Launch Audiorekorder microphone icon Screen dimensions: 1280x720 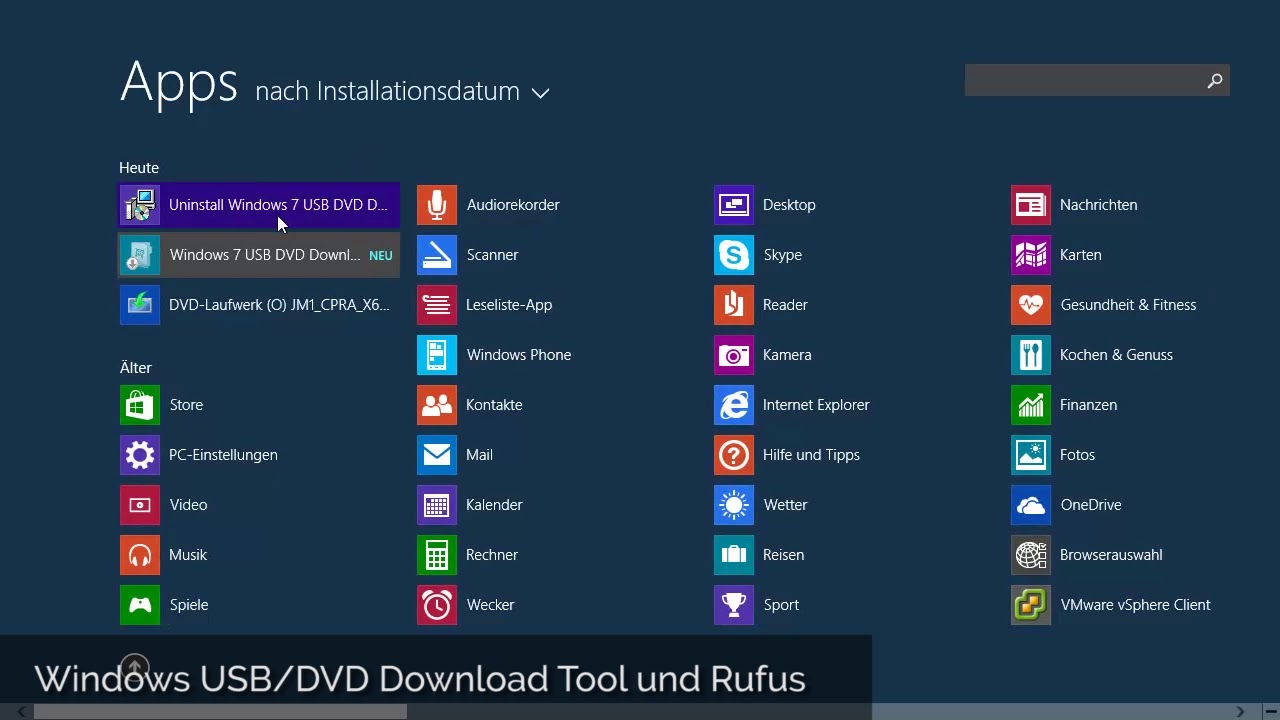[437, 205]
